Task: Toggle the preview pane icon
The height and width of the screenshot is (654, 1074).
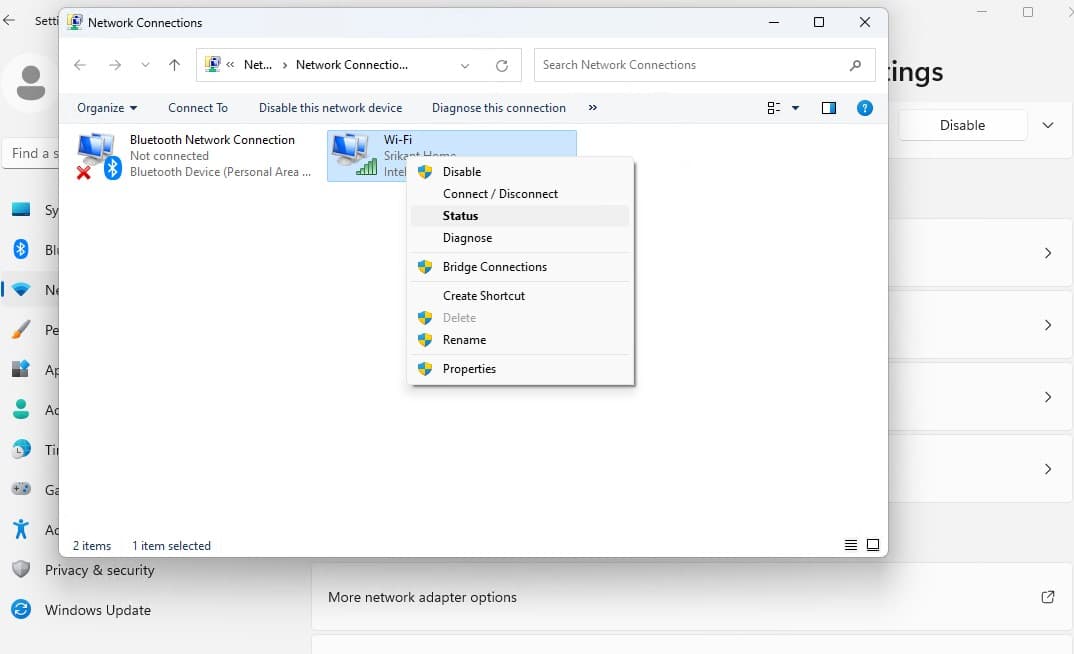Action: coord(828,108)
